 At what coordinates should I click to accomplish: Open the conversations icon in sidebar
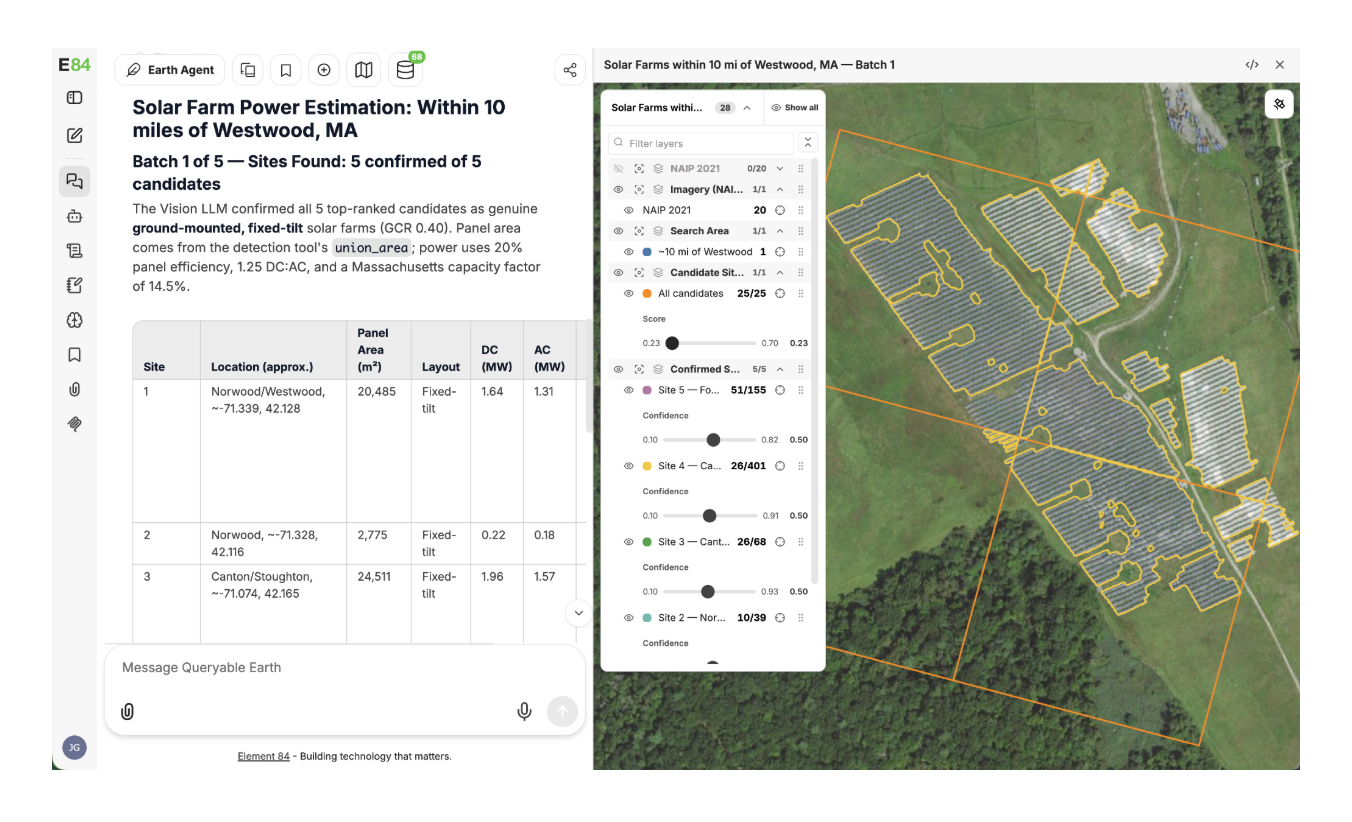(x=74, y=181)
